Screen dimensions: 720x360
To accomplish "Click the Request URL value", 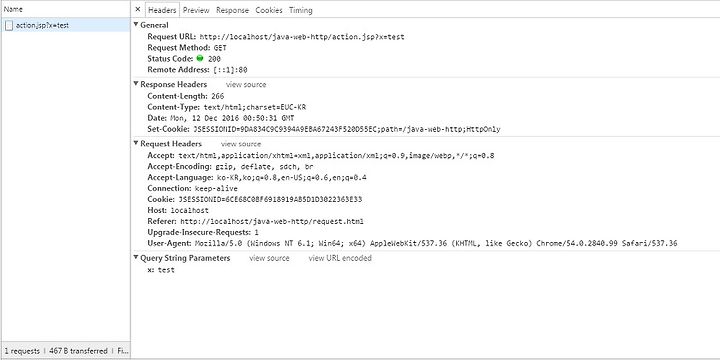I will pos(303,37).
